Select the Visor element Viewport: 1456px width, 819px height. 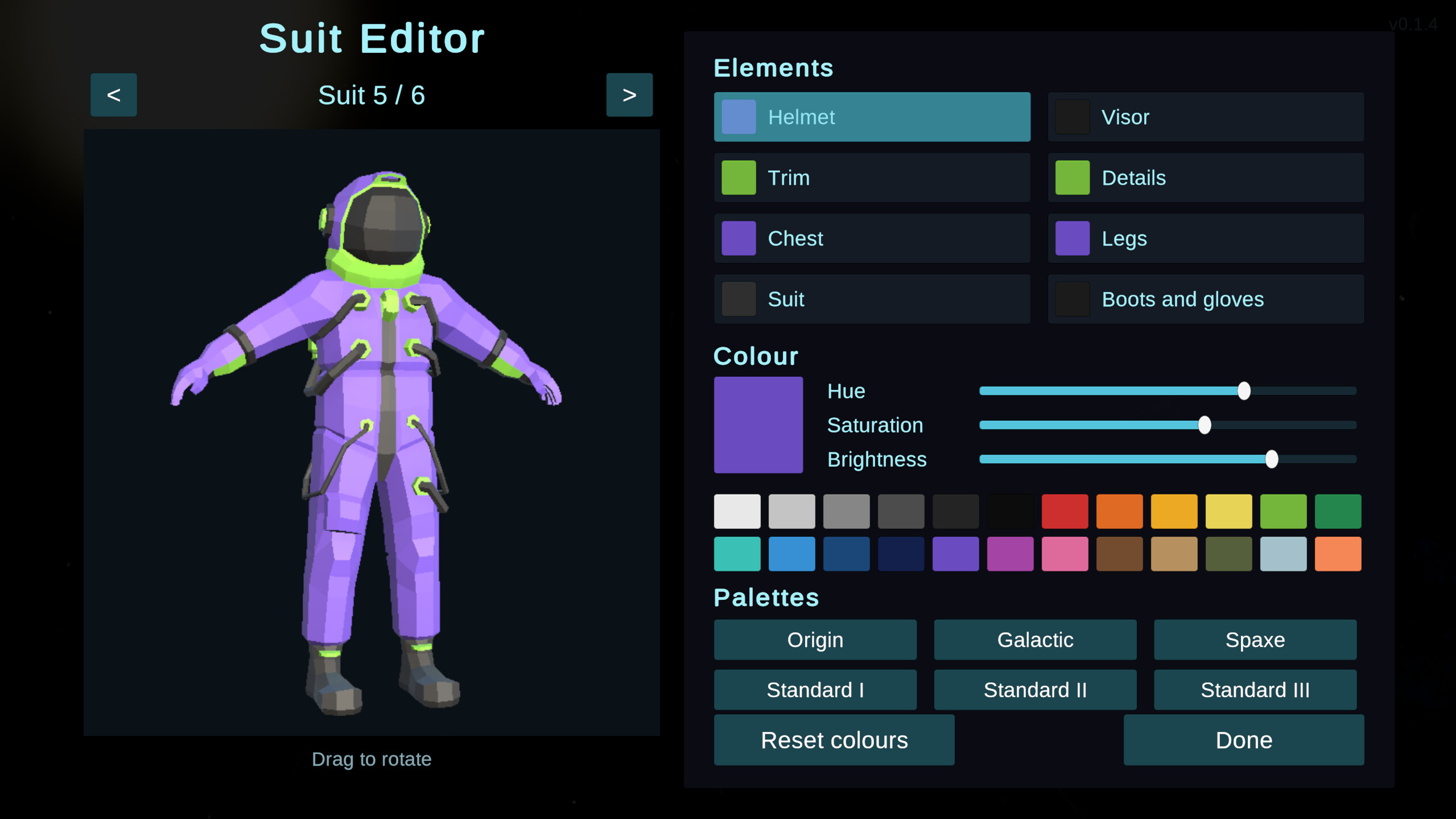click(1205, 117)
